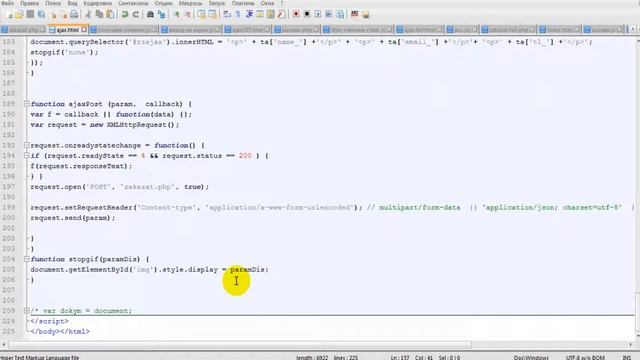Open the Плагины menu
The image size is (640, 360).
243,3
